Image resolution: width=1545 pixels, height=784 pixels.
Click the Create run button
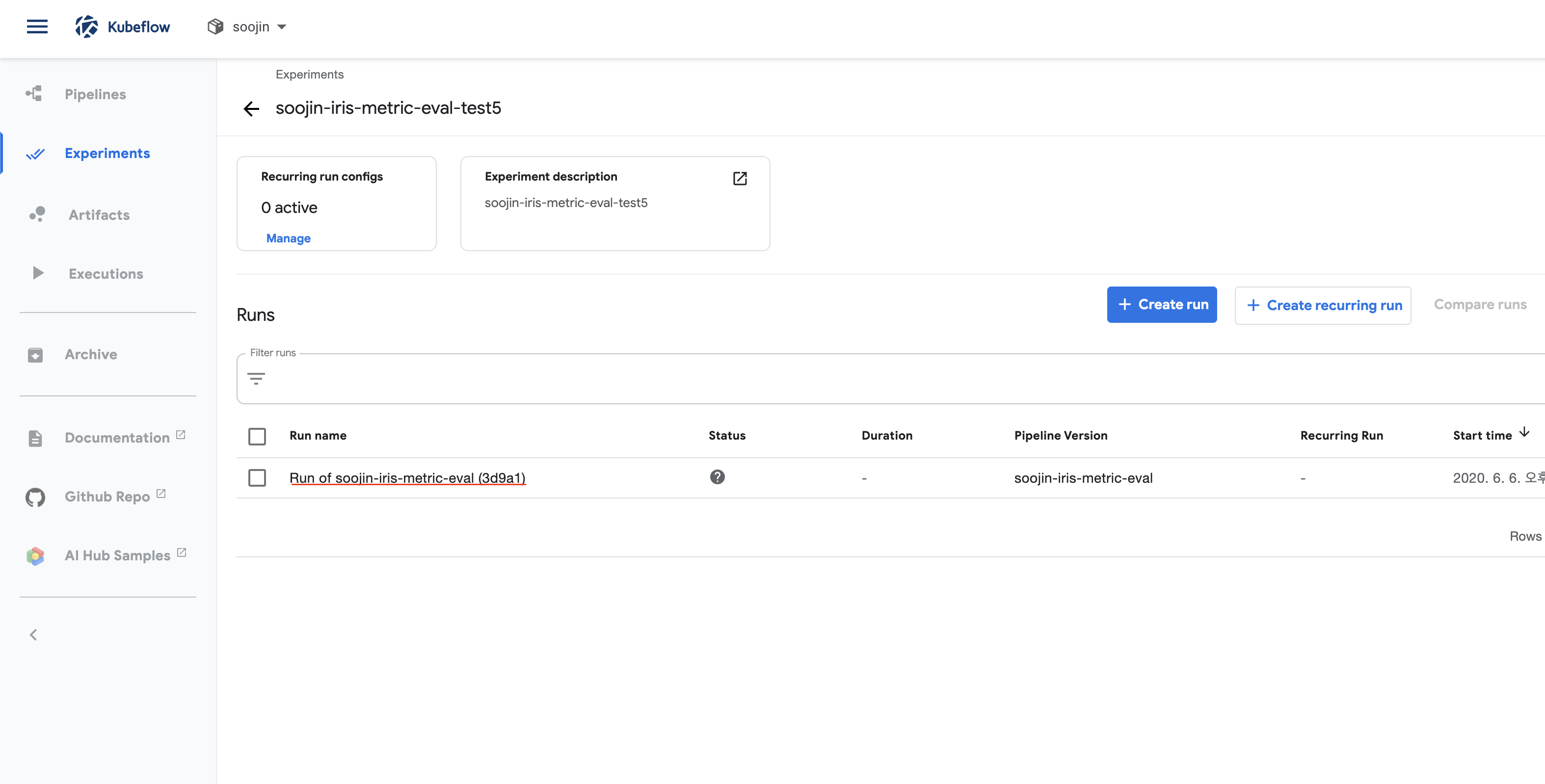(x=1161, y=305)
